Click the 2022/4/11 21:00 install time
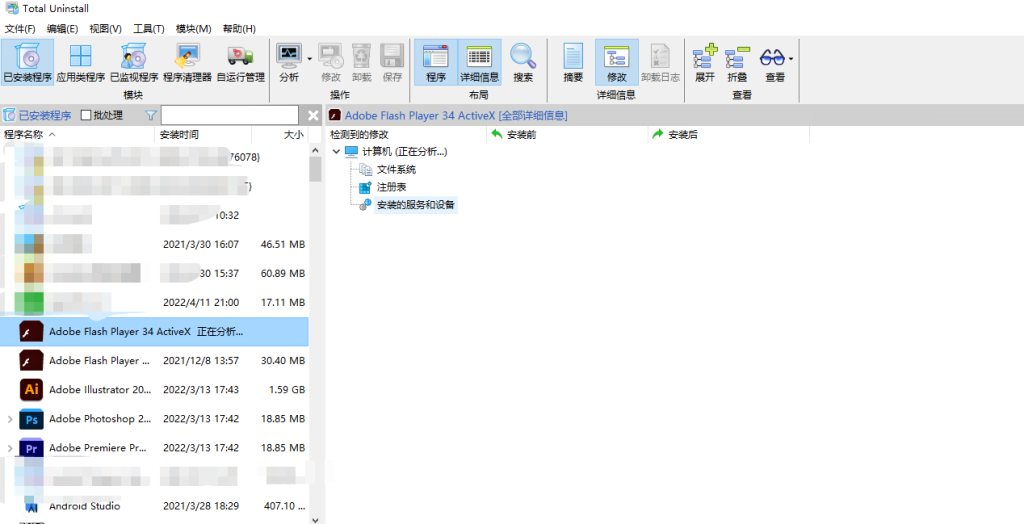1024x524 pixels. click(200, 303)
